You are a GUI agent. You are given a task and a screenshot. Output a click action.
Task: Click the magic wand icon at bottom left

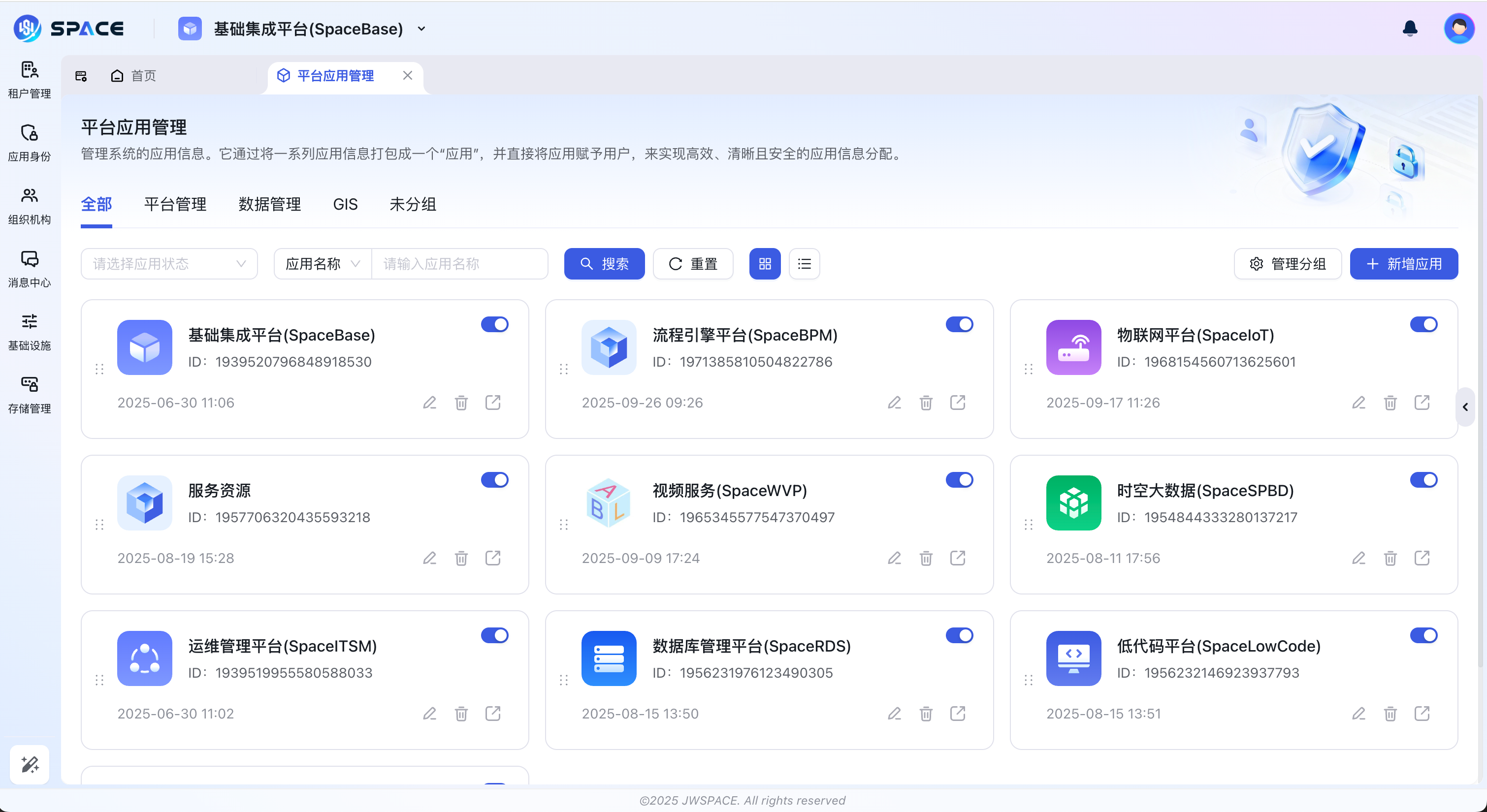pos(30,764)
